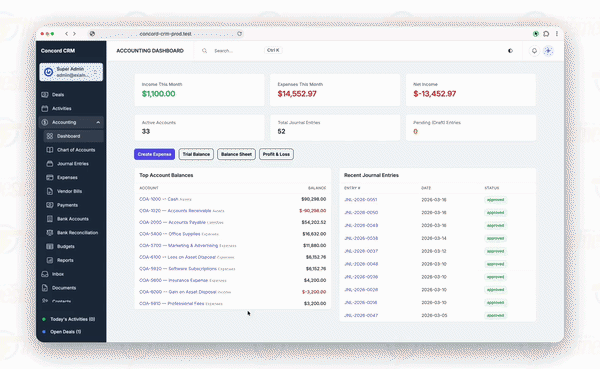The height and width of the screenshot is (369, 600).
Task: Click the Journal Entries icon
Action: click(x=50, y=163)
